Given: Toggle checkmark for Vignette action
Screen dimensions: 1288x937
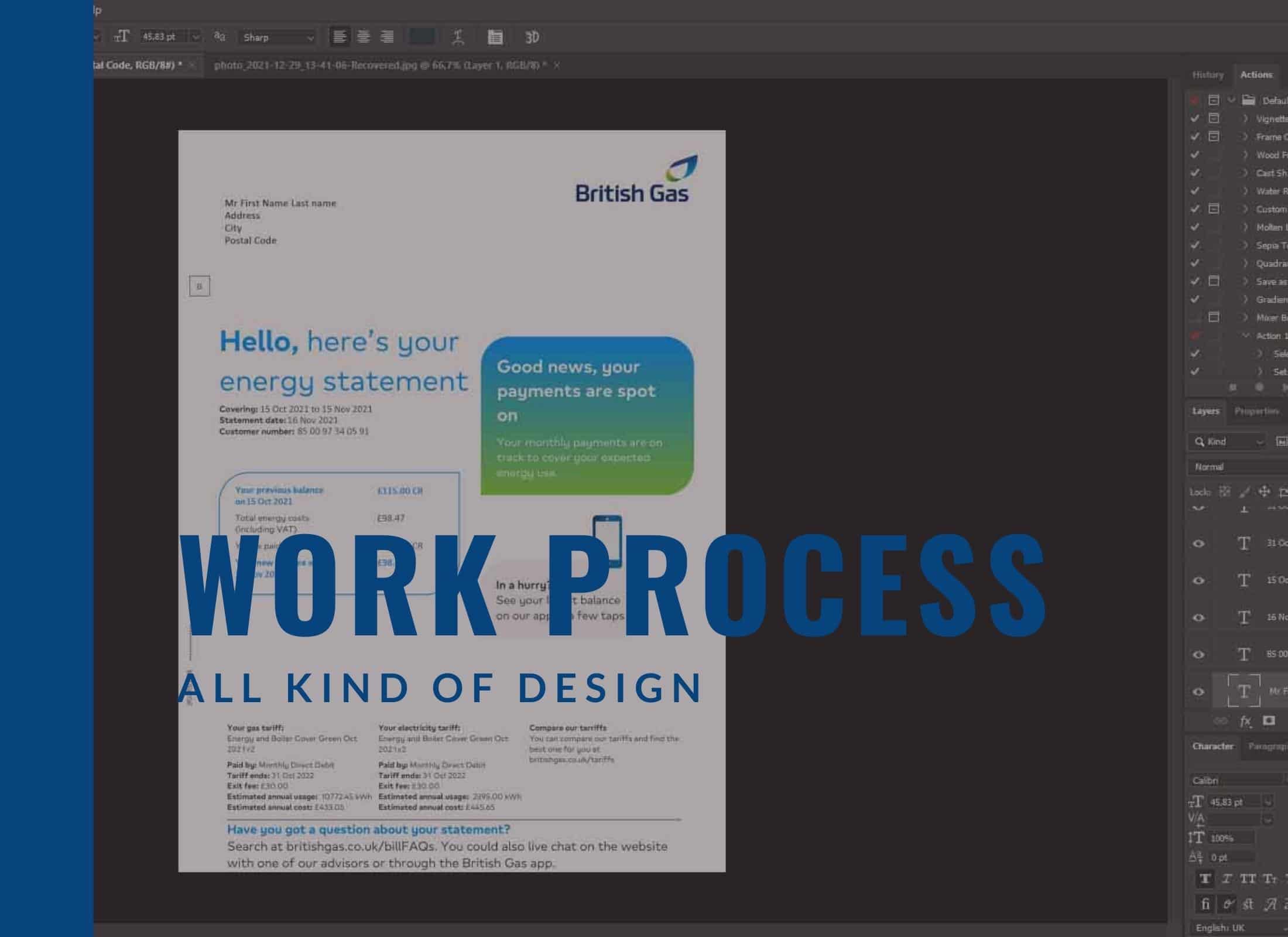Looking at the screenshot, I should point(1195,118).
